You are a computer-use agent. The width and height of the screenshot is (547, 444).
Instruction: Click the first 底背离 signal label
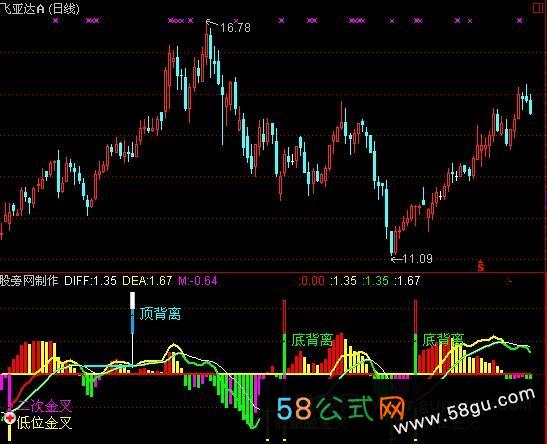(x=312, y=339)
